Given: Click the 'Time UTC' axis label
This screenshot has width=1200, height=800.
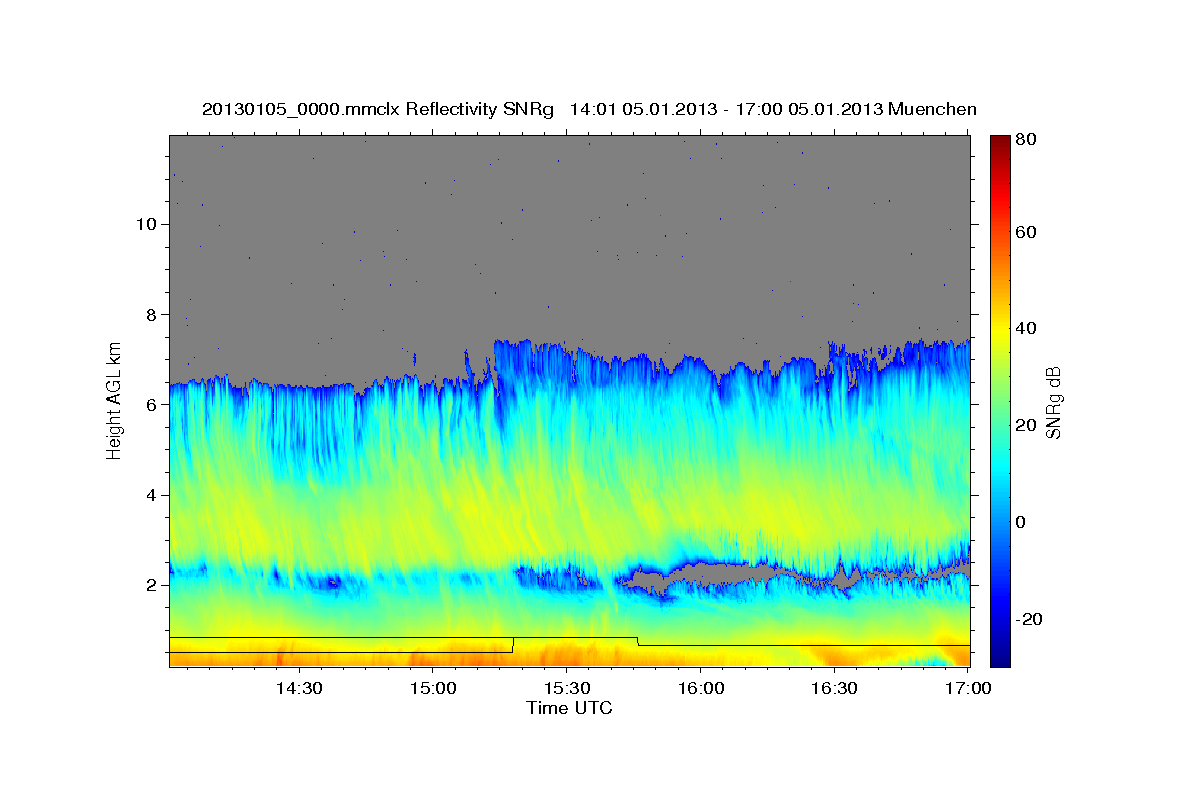Looking at the screenshot, I should [x=569, y=708].
